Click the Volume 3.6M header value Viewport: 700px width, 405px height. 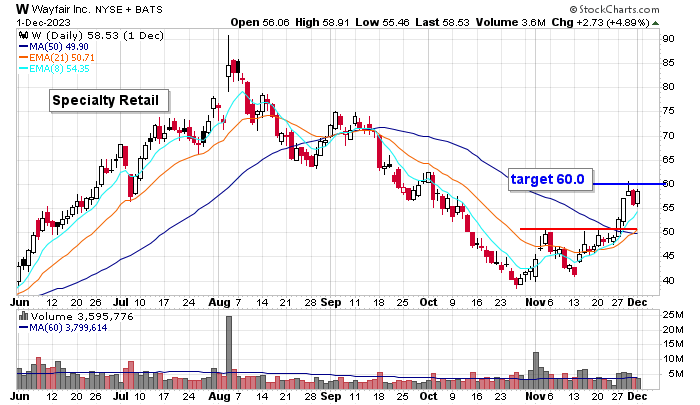click(x=510, y=22)
